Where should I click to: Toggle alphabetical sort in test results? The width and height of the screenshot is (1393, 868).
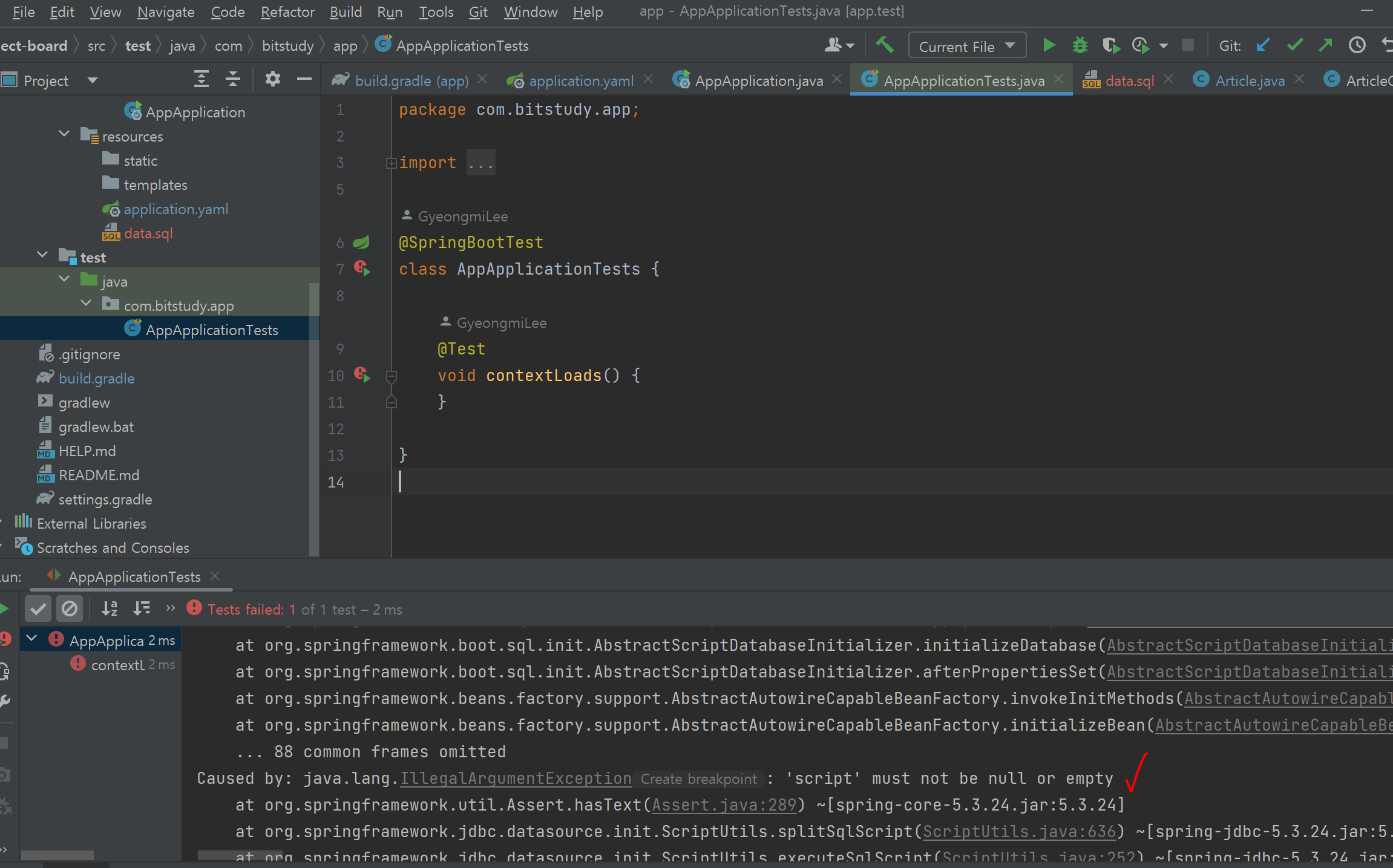110,609
